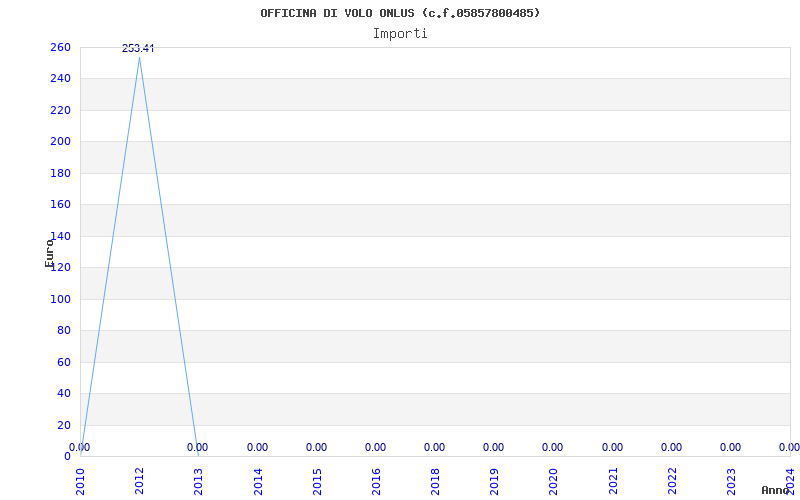Select the 40 y-axis tick label
This screenshot has width=800, height=500.
point(64,393)
